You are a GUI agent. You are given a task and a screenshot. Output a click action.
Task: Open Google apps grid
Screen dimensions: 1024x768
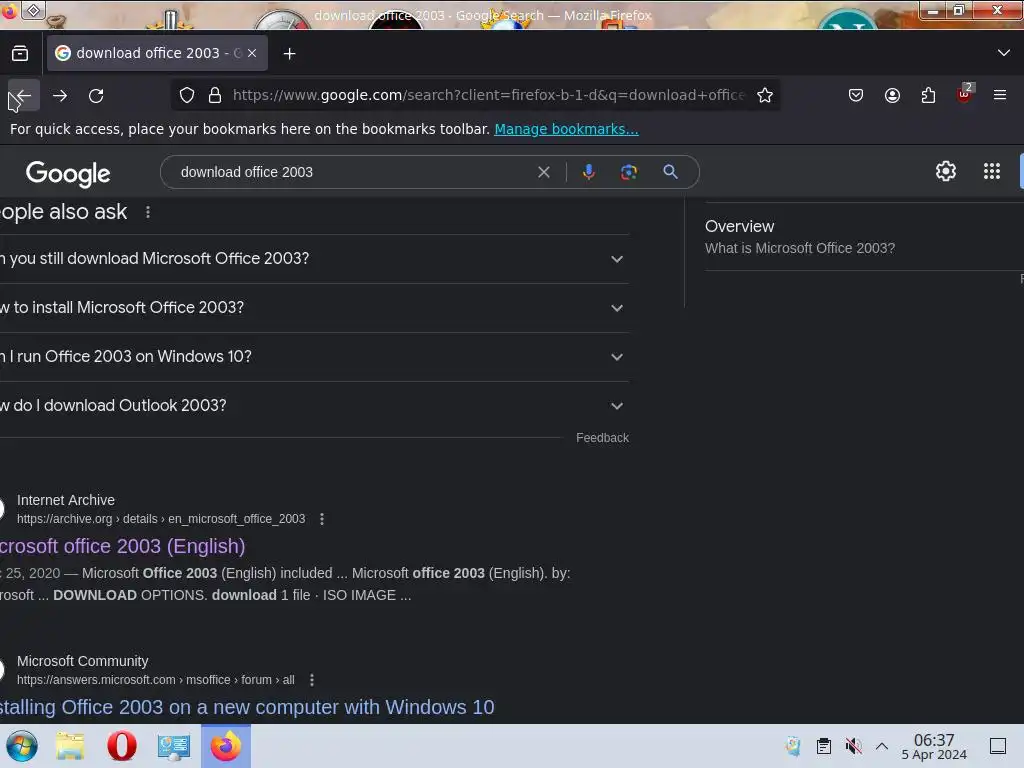point(991,171)
